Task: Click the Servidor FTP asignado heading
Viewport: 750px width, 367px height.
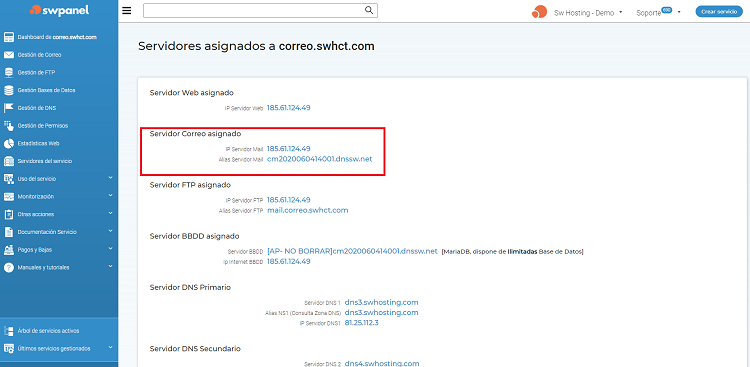Action: (x=190, y=185)
